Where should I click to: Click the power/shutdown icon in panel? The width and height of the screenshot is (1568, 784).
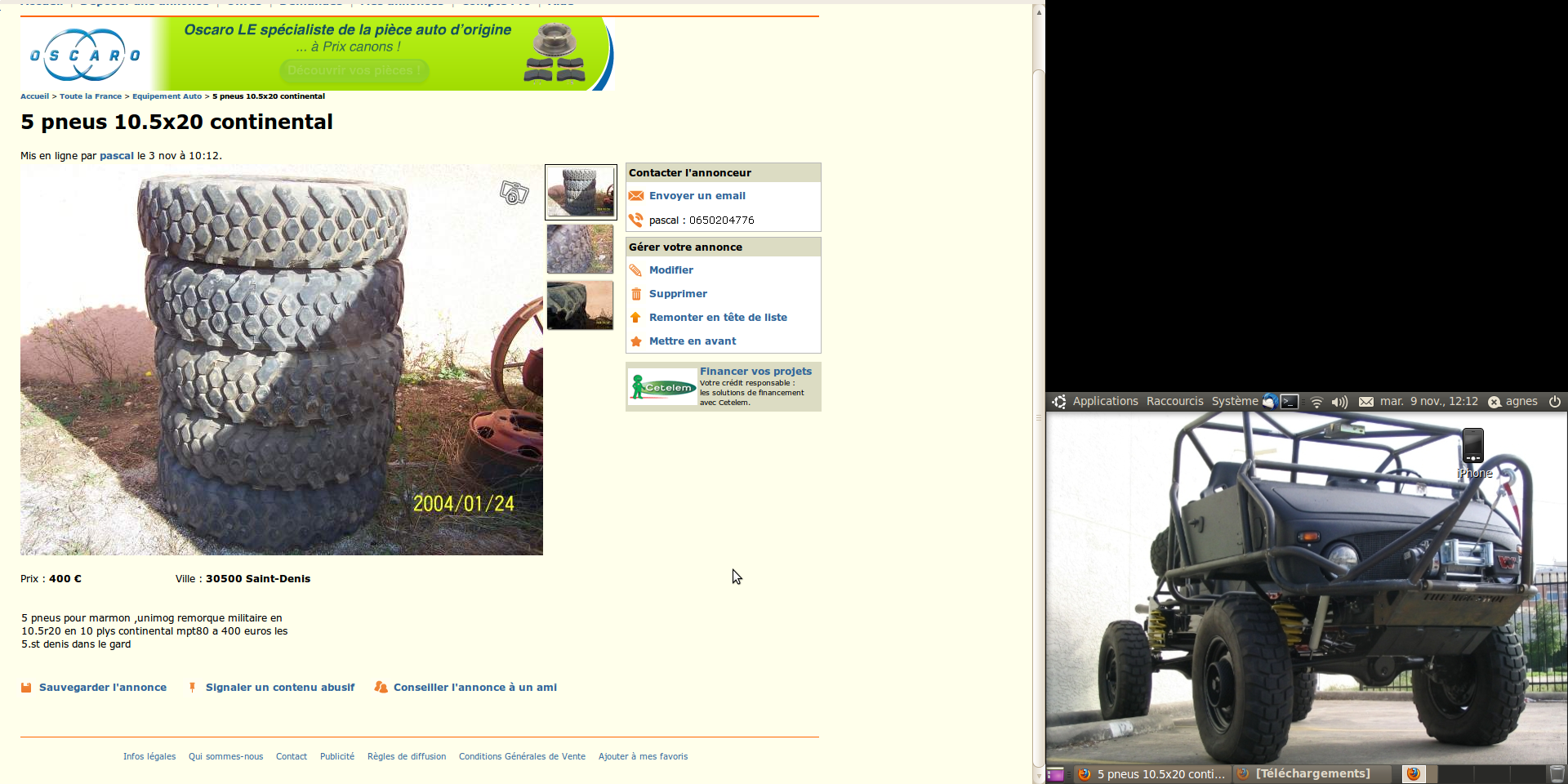[x=1555, y=401]
